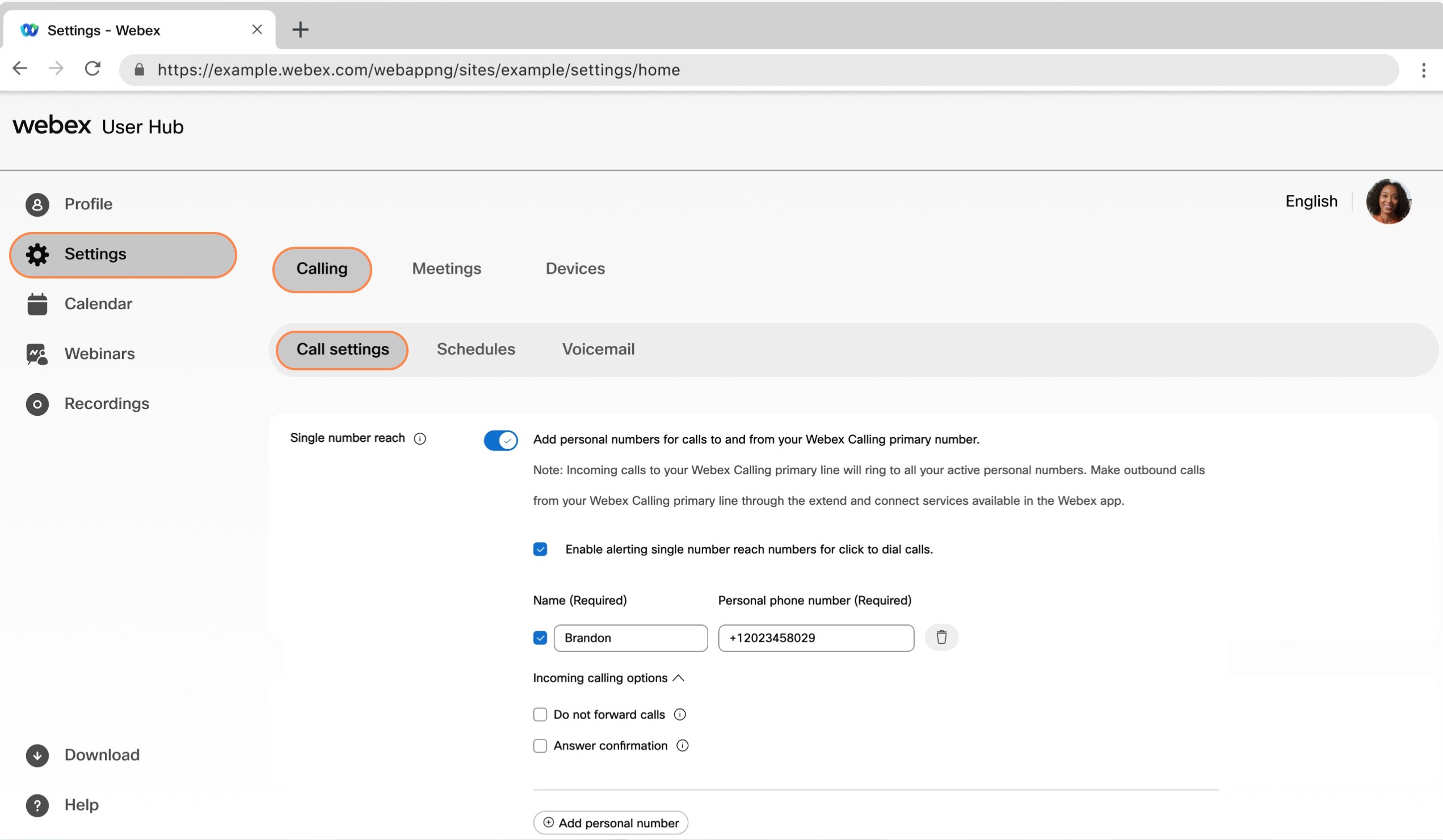Screen dimensions: 1443x840
Task: Open Help question mark icon
Action: (37, 805)
